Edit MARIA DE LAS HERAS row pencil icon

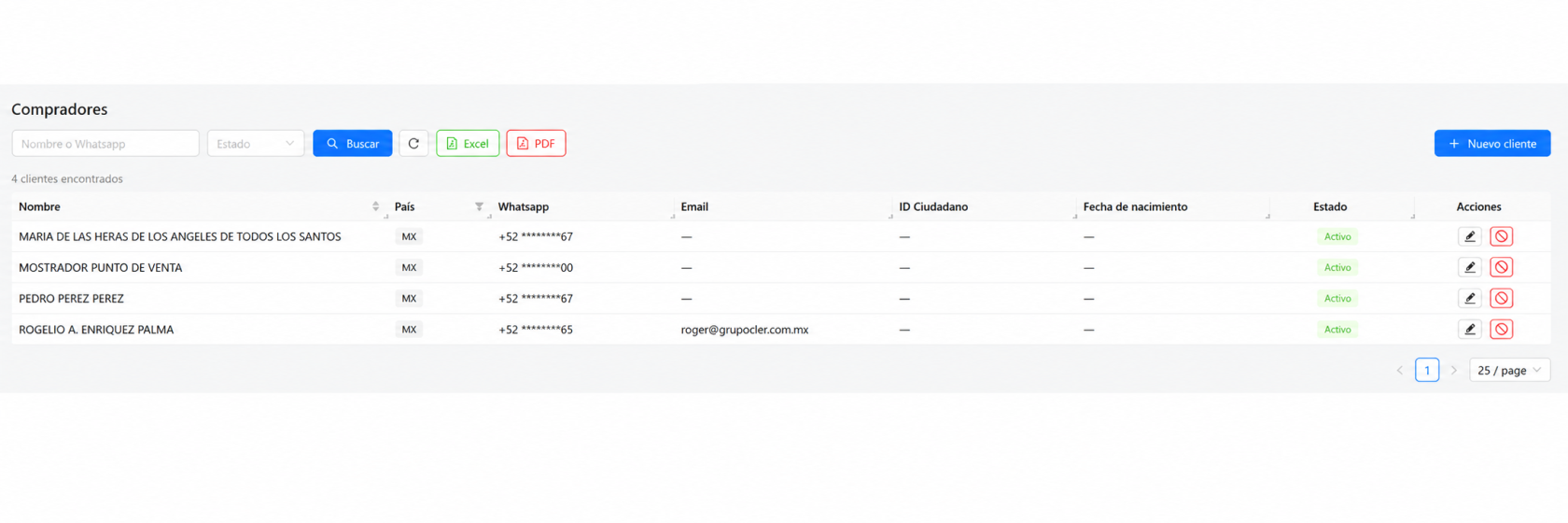(x=1470, y=236)
